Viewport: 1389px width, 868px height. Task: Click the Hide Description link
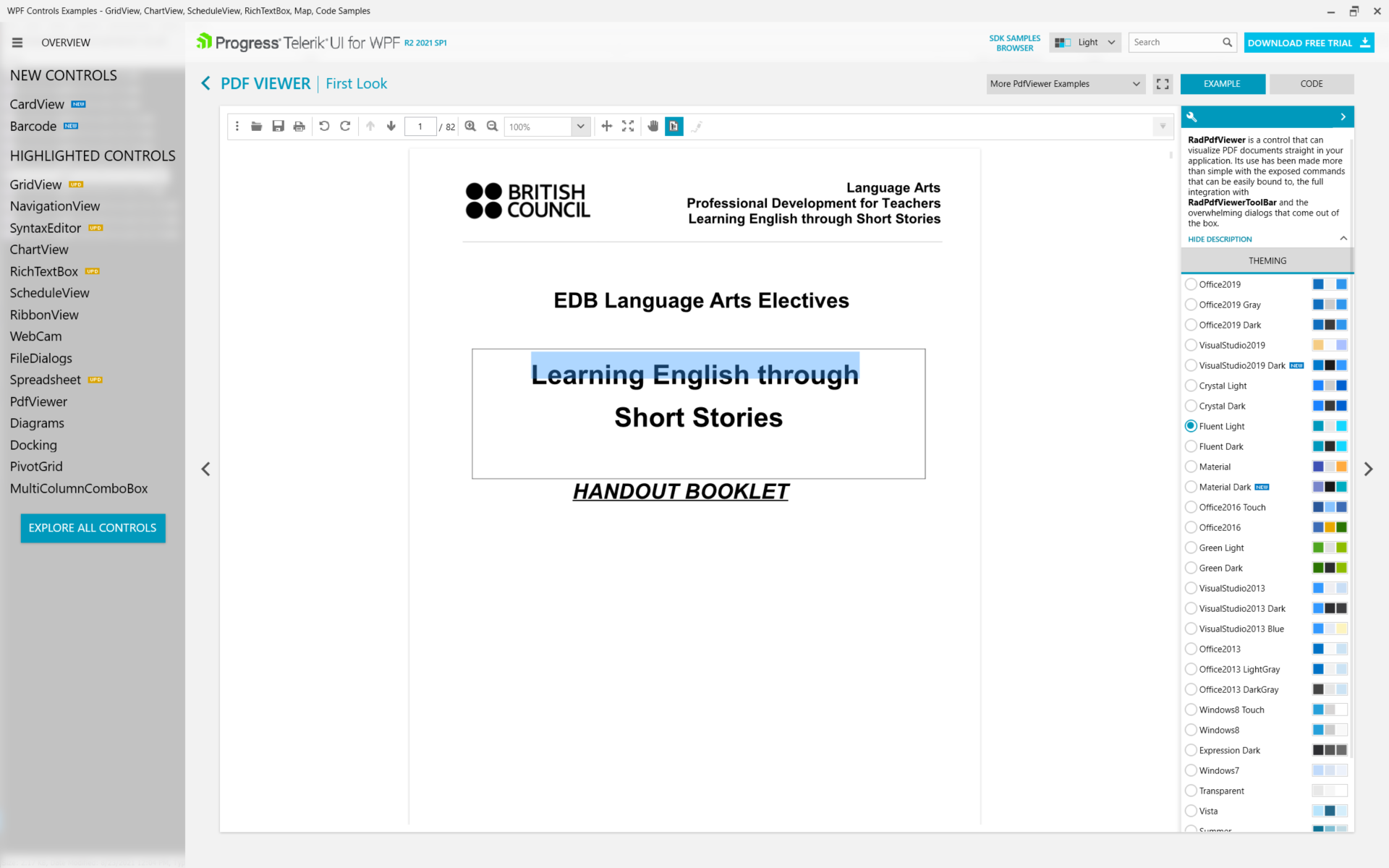point(1220,239)
